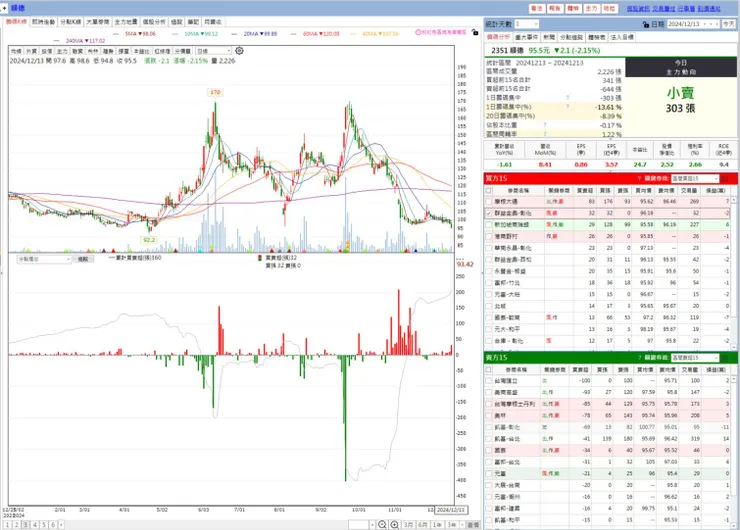
Task: Toggle the 外資 indicator button
Action: pos(32,51)
